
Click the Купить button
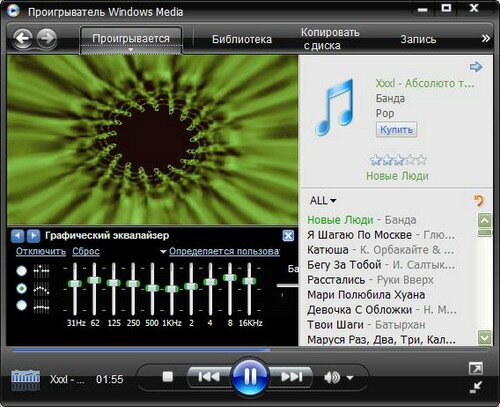point(396,130)
